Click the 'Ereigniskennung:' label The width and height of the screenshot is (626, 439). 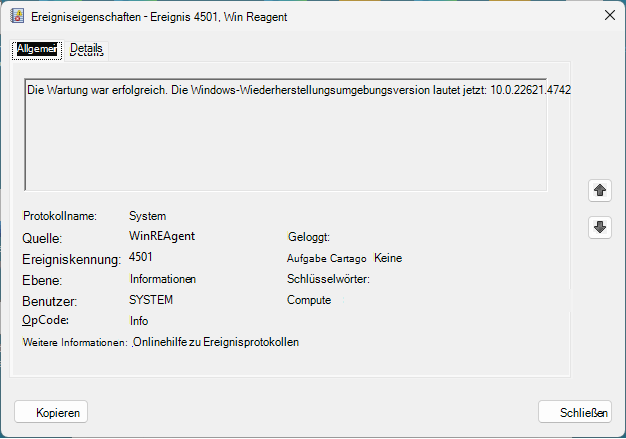tap(71, 259)
